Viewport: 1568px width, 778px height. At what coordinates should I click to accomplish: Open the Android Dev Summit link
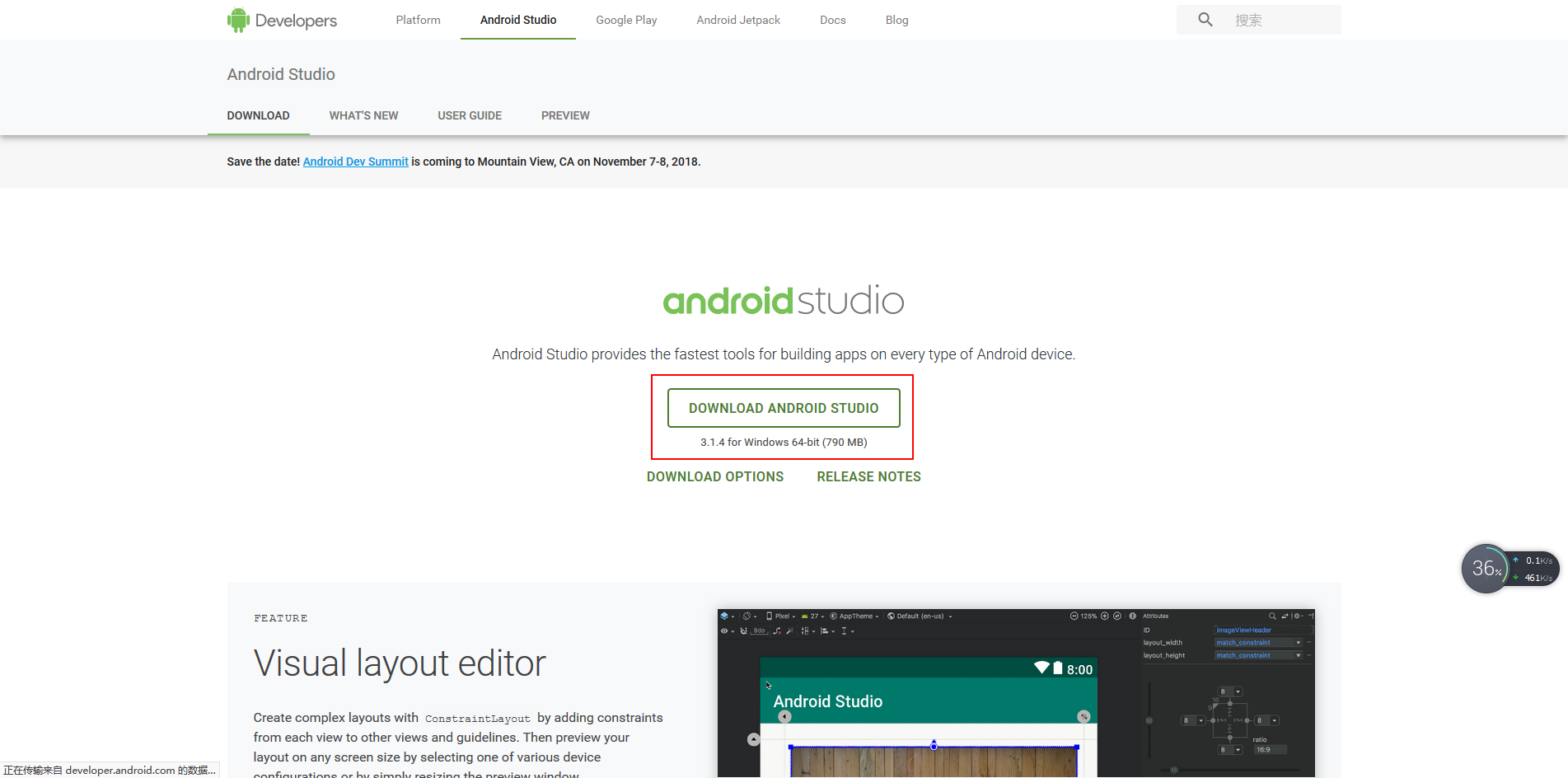coord(355,162)
